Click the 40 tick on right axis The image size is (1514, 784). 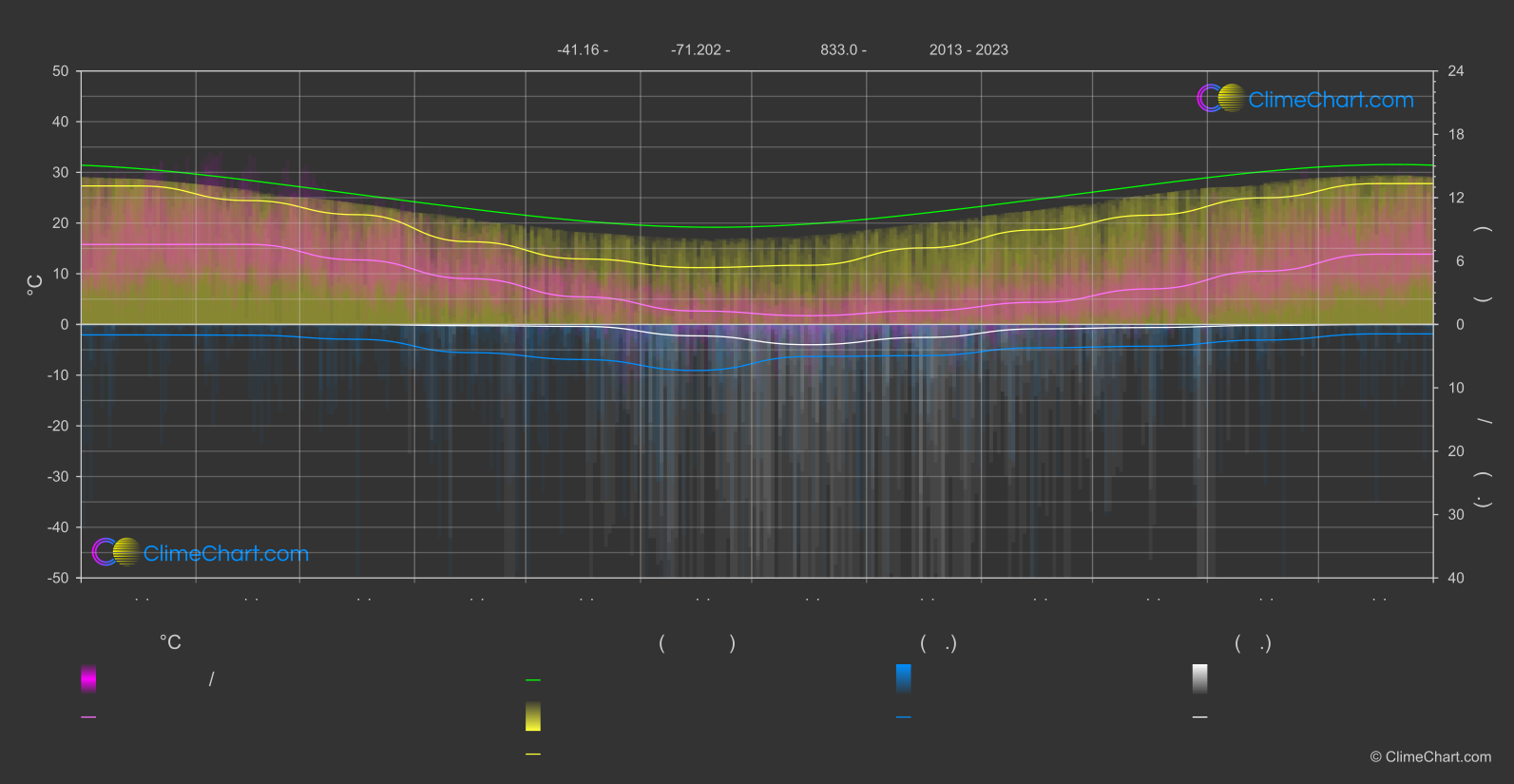click(1456, 578)
